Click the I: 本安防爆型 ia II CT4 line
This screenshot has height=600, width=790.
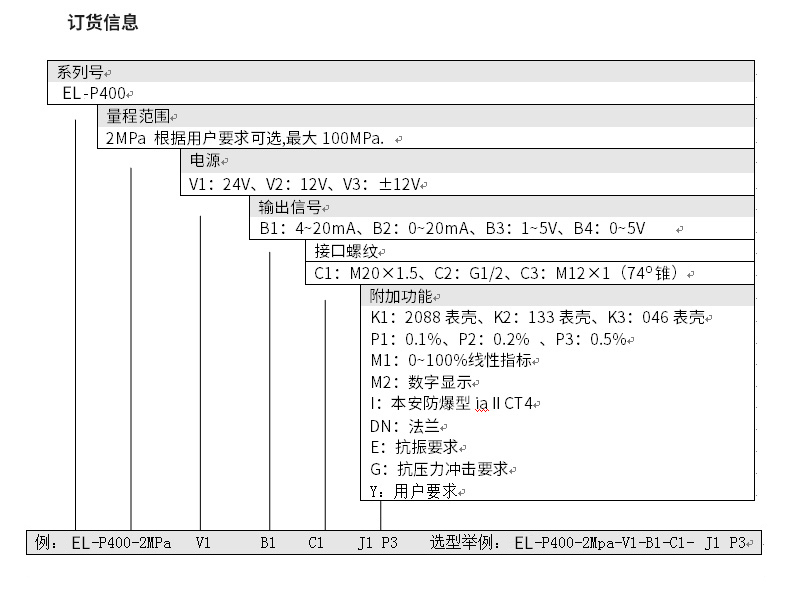click(451, 404)
